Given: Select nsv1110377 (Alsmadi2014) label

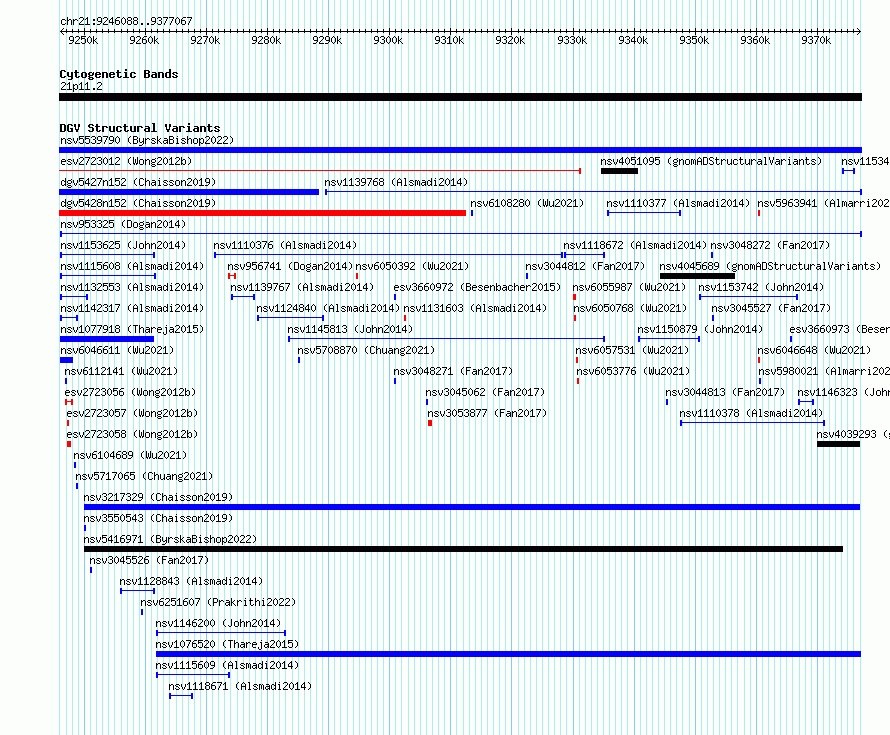Looking at the screenshot, I should coord(678,203).
